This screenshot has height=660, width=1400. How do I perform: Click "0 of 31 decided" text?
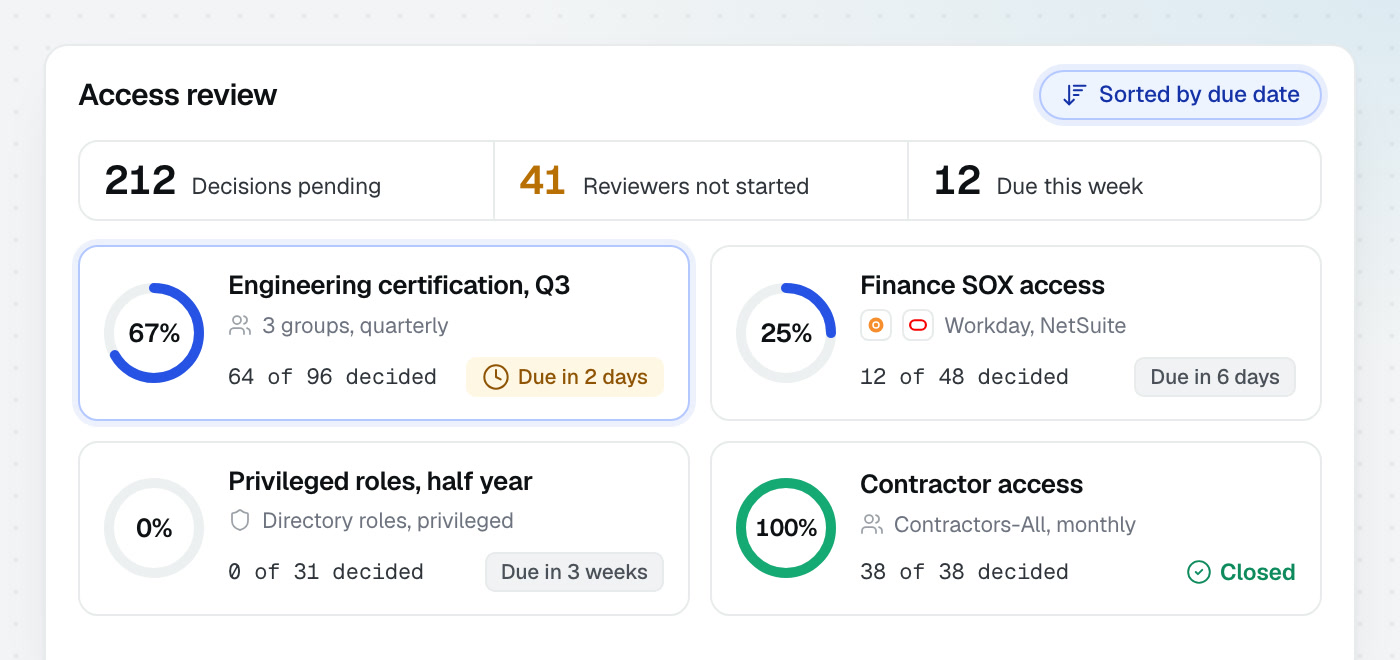coord(326,572)
